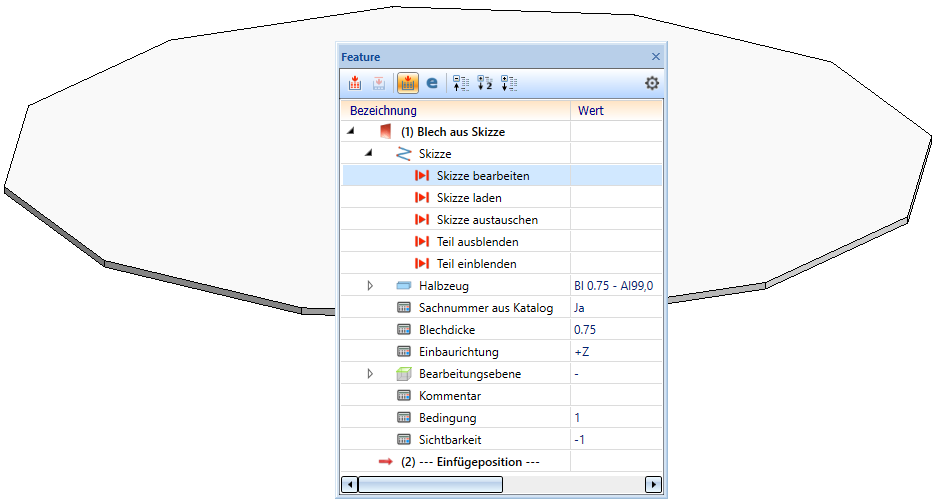Click the parameter icon beside Sachnummer aus Katalog
938x503 pixels.
pyautogui.click(x=404, y=307)
